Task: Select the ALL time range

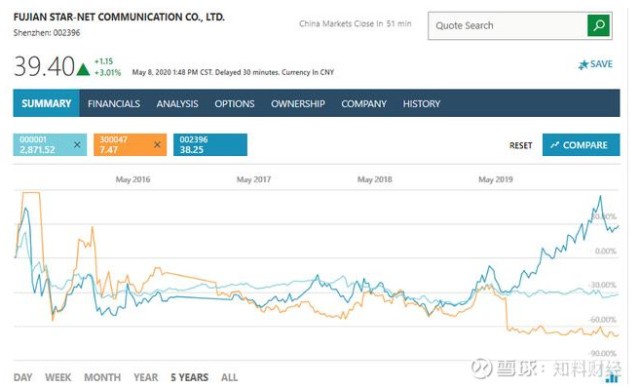Action: (x=229, y=377)
